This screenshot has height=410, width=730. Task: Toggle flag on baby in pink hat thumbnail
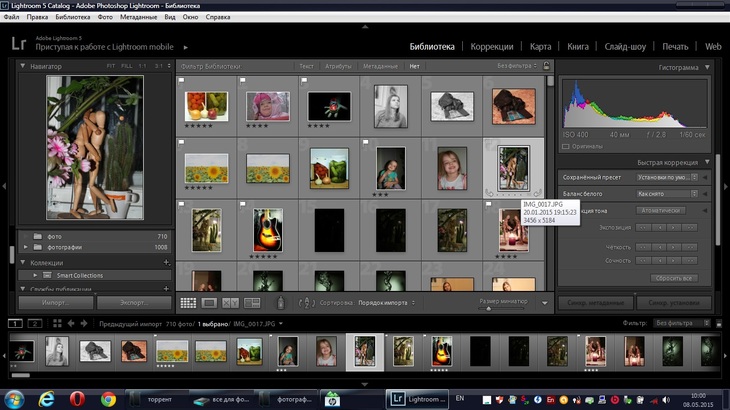click(243, 81)
